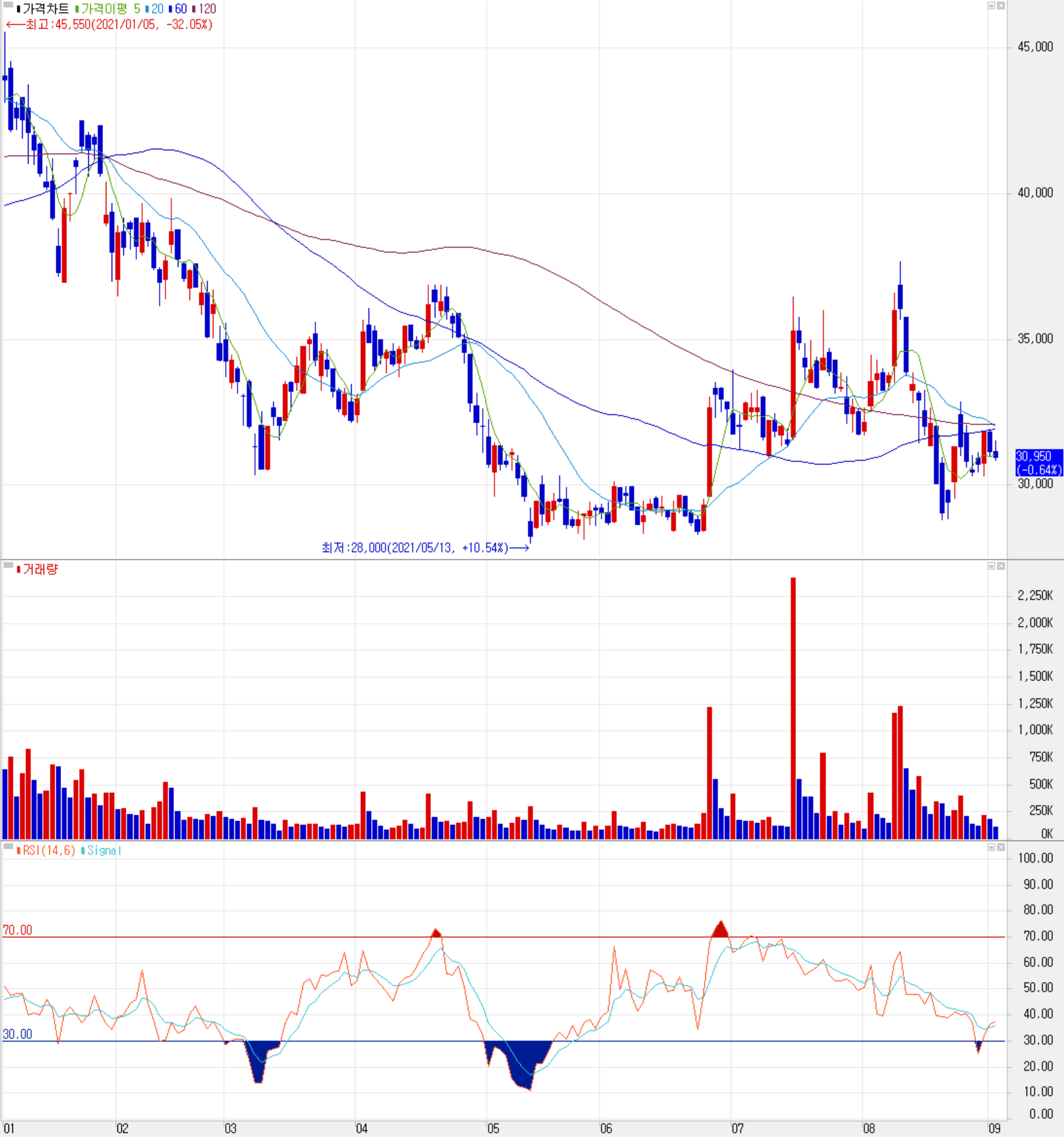Screen dimensions: 1064x1137
Task: Click the 30.00 oversold level label
Action: click(x=18, y=1034)
